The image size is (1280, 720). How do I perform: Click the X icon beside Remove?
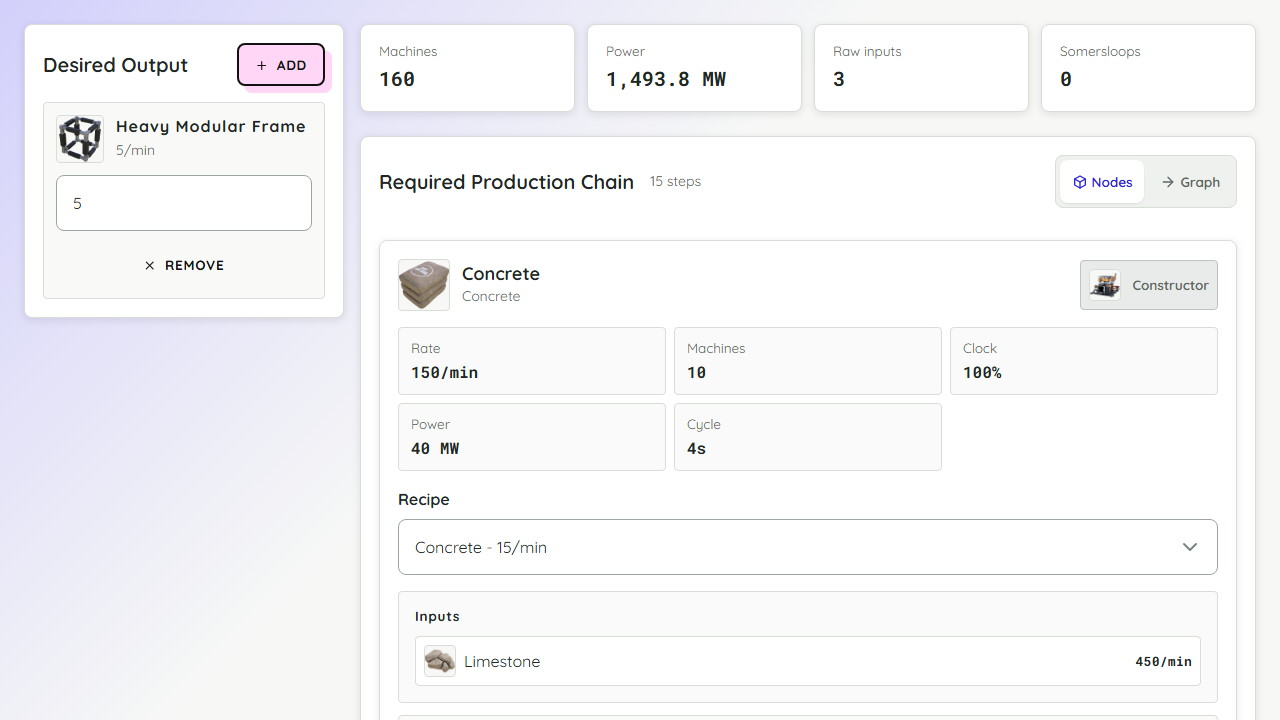(150, 265)
